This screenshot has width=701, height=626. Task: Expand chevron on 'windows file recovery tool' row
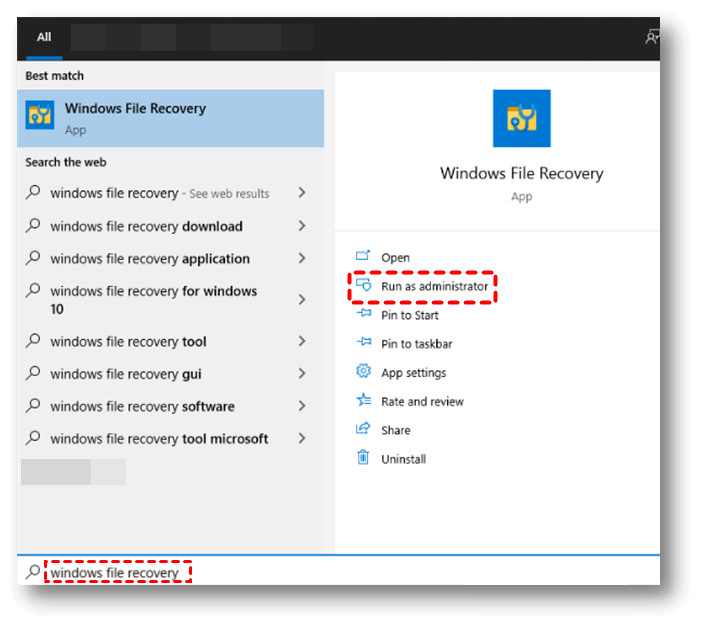(x=302, y=341)
